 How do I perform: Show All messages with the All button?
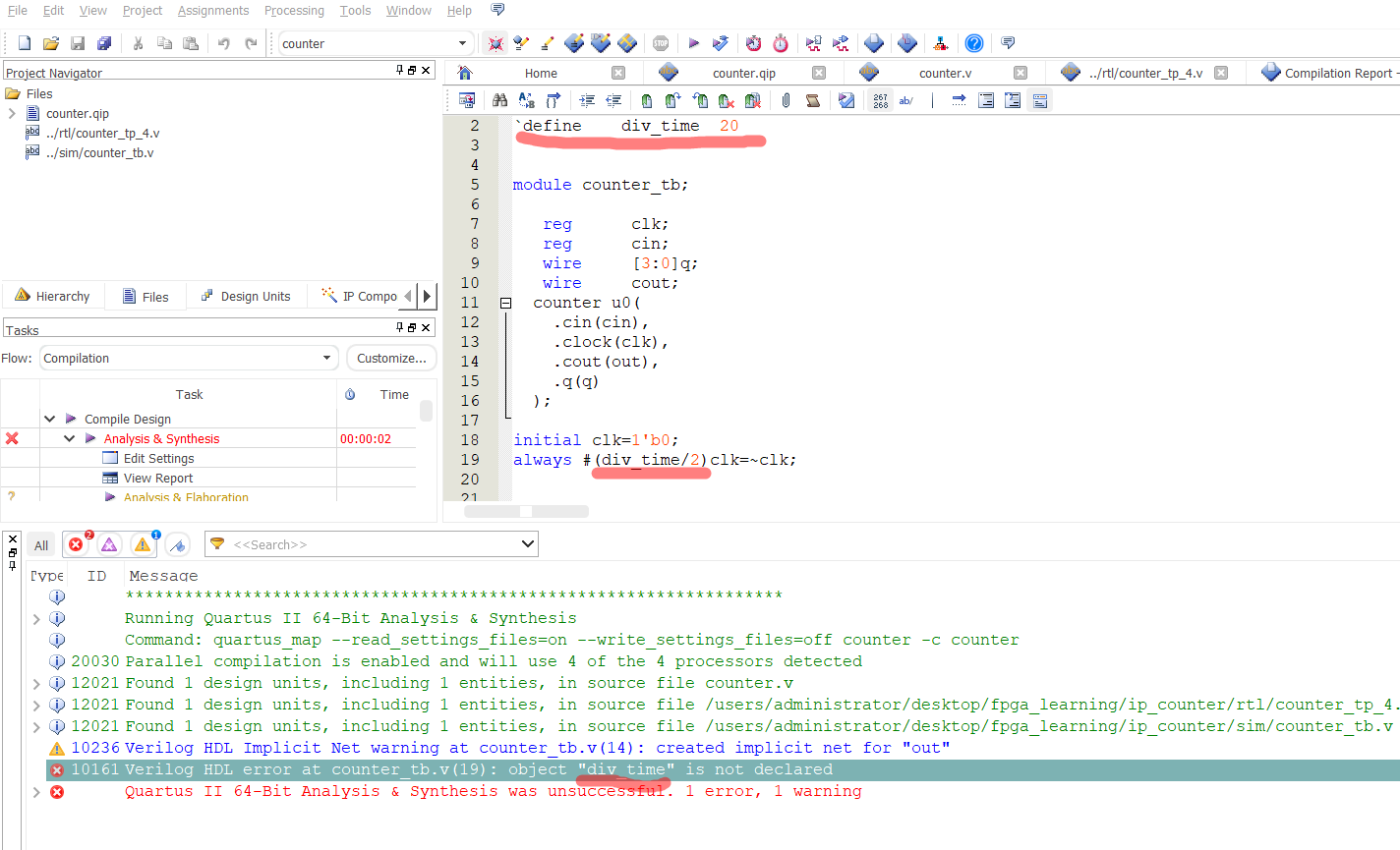coord(41,545)
